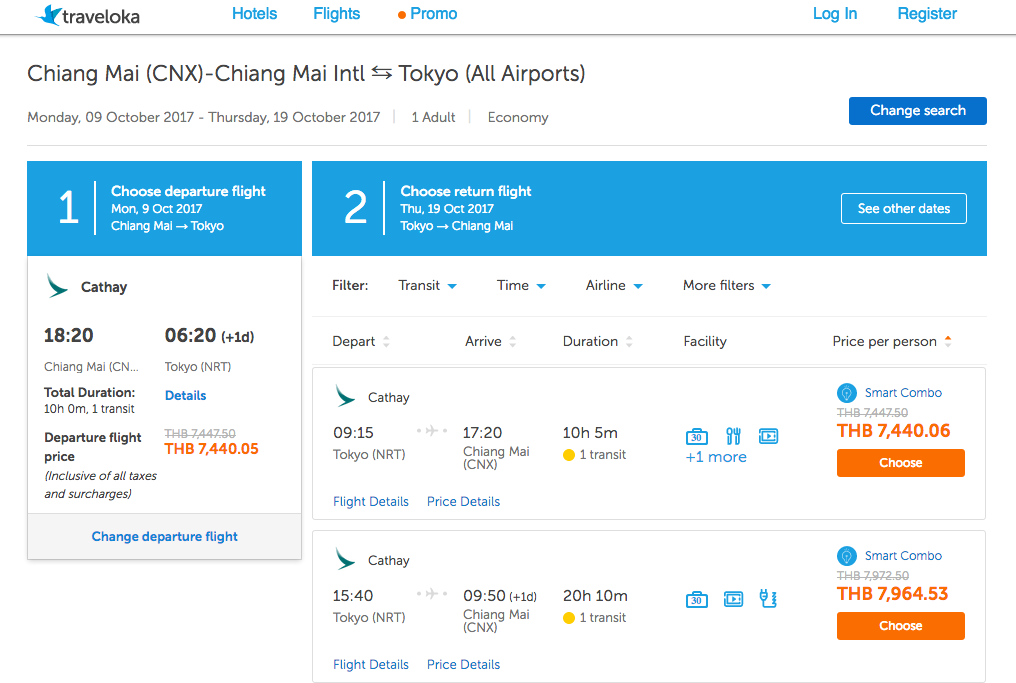Choose the 15:40 Cathay return flight
The image size is (1016, 683).
tap(901, 626)
